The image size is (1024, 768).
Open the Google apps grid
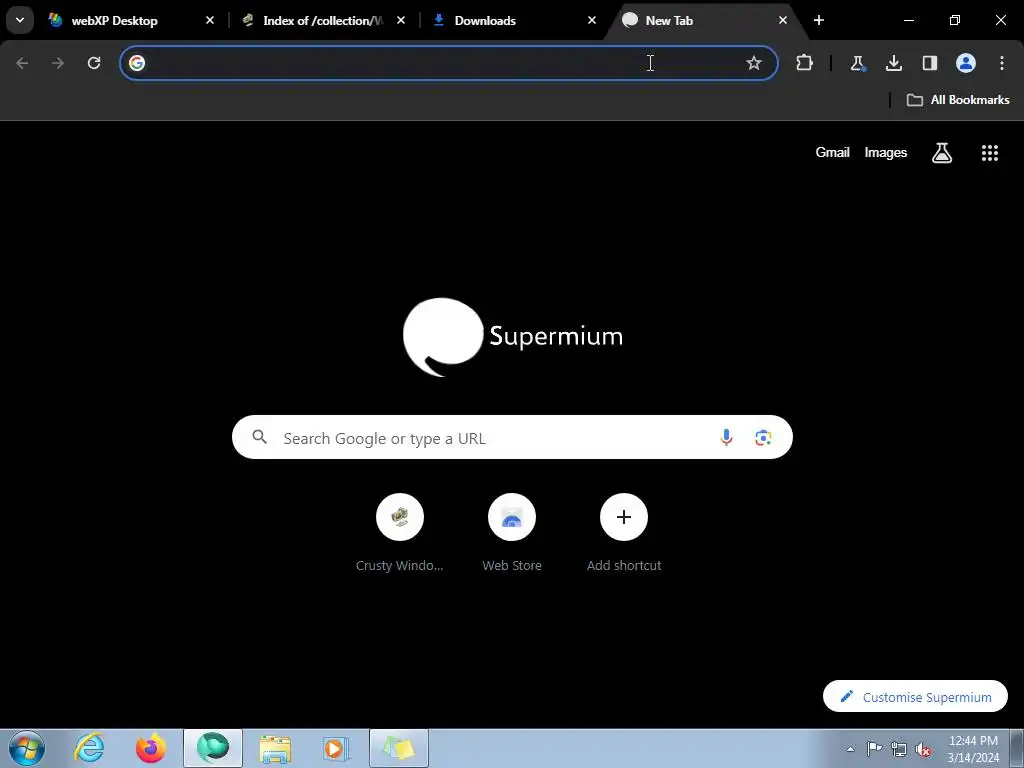coord(990,153)
